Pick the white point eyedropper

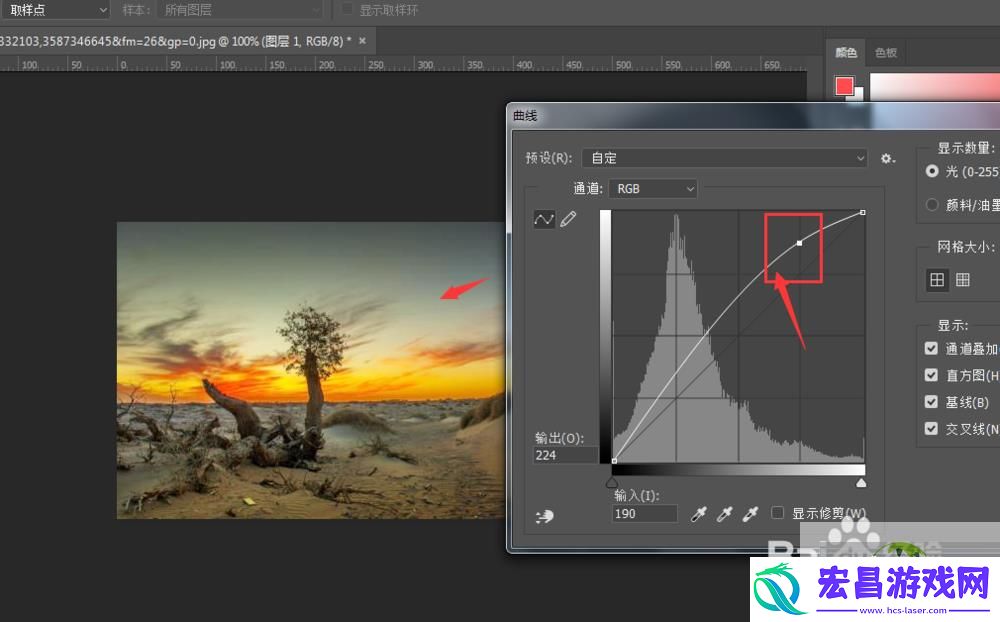750,514
